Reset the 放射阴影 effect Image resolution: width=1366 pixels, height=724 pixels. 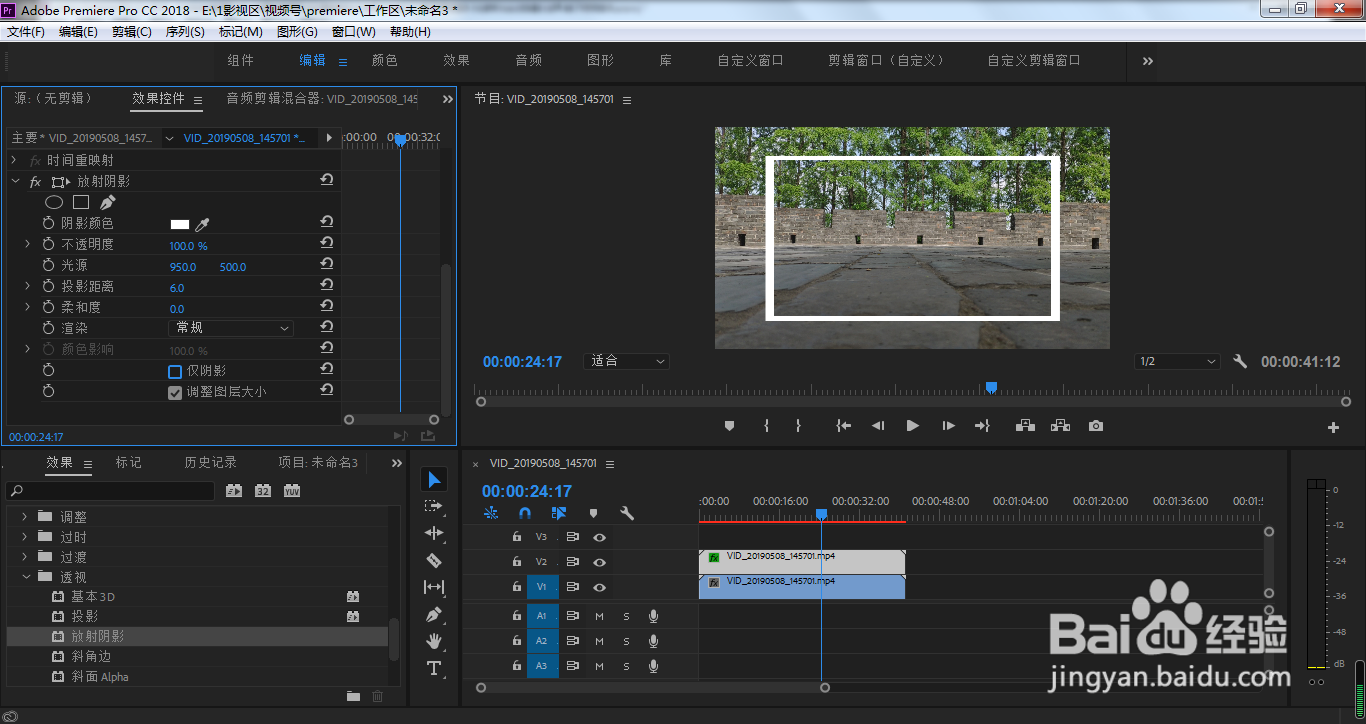[327, 180]
